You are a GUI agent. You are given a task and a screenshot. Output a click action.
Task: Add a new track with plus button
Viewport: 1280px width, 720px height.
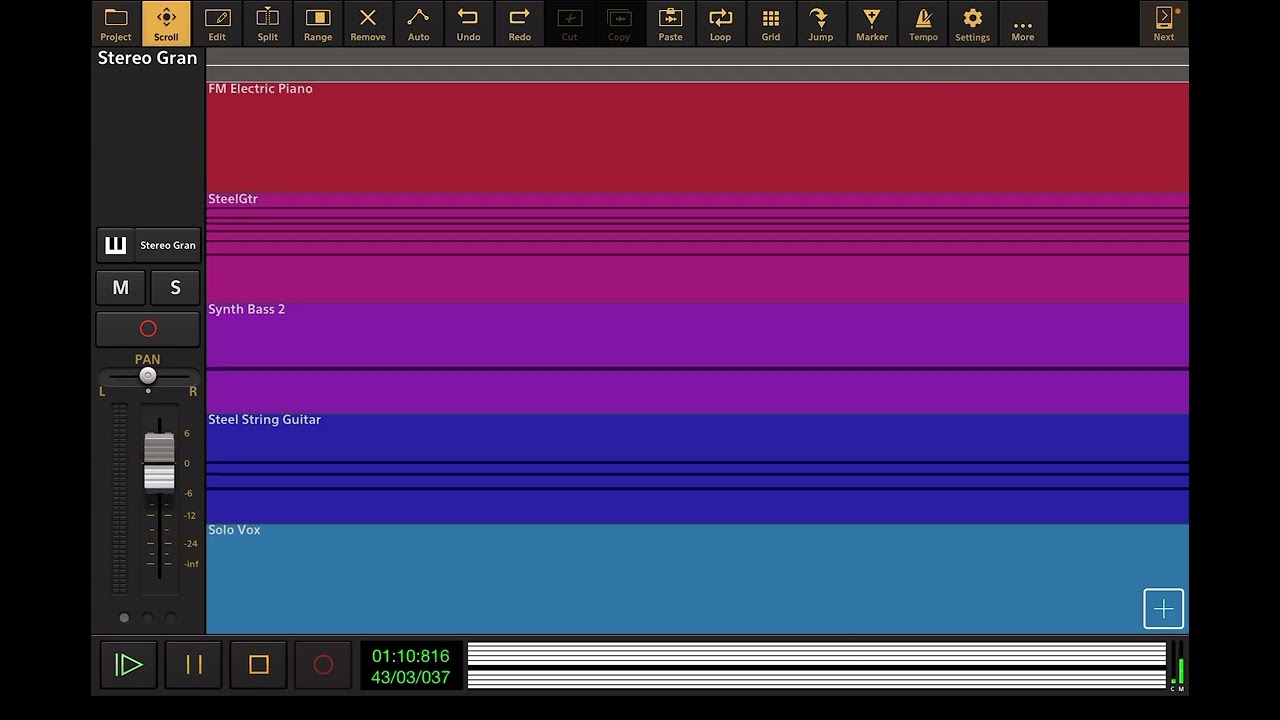pyautogui.click(x=1164, y=609)
